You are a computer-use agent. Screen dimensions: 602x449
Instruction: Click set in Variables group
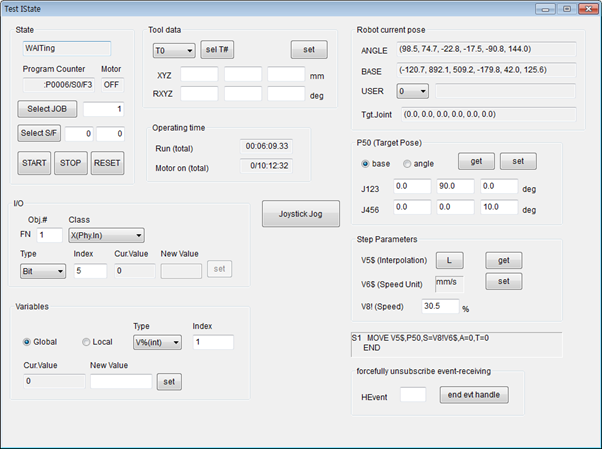(x=169, y=382)
